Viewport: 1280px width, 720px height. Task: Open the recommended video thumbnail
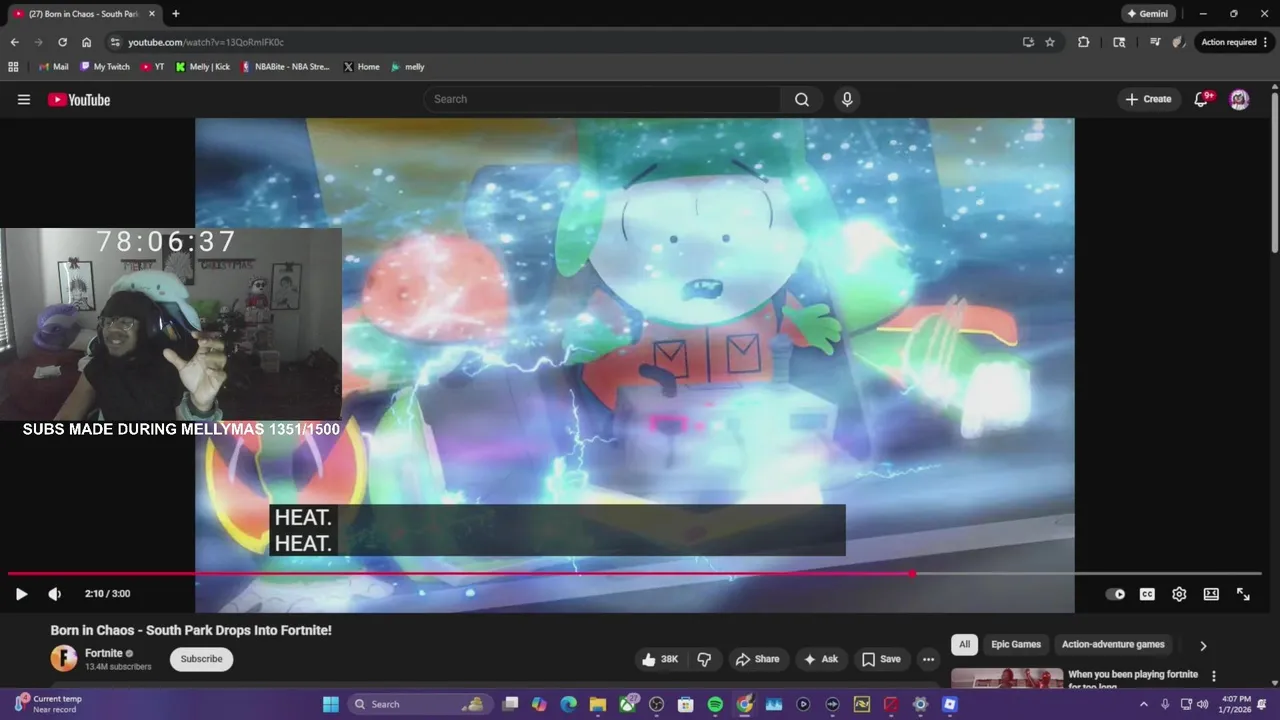(1007, 678)
